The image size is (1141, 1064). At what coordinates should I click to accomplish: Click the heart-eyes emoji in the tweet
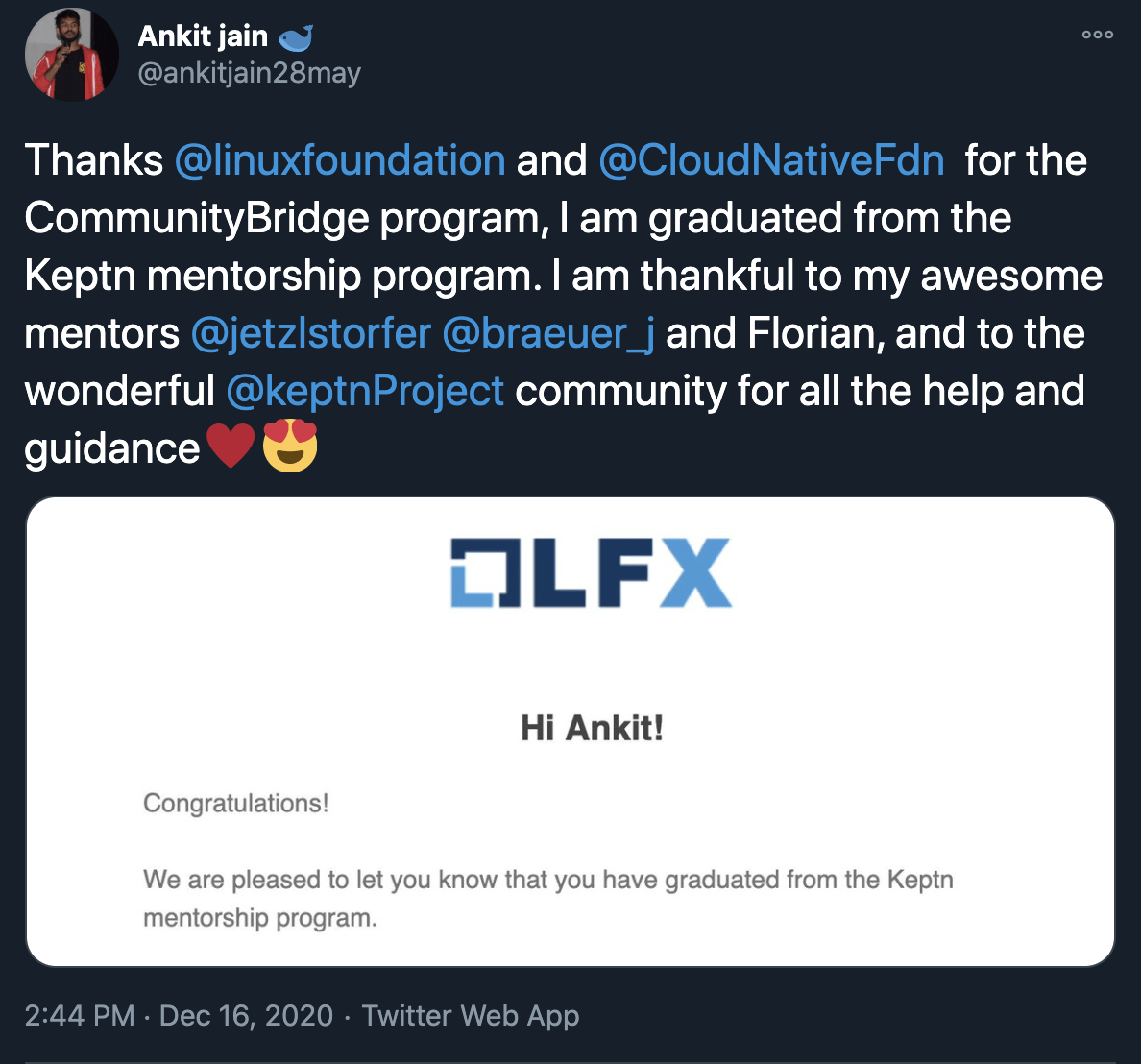click(291, 446)
